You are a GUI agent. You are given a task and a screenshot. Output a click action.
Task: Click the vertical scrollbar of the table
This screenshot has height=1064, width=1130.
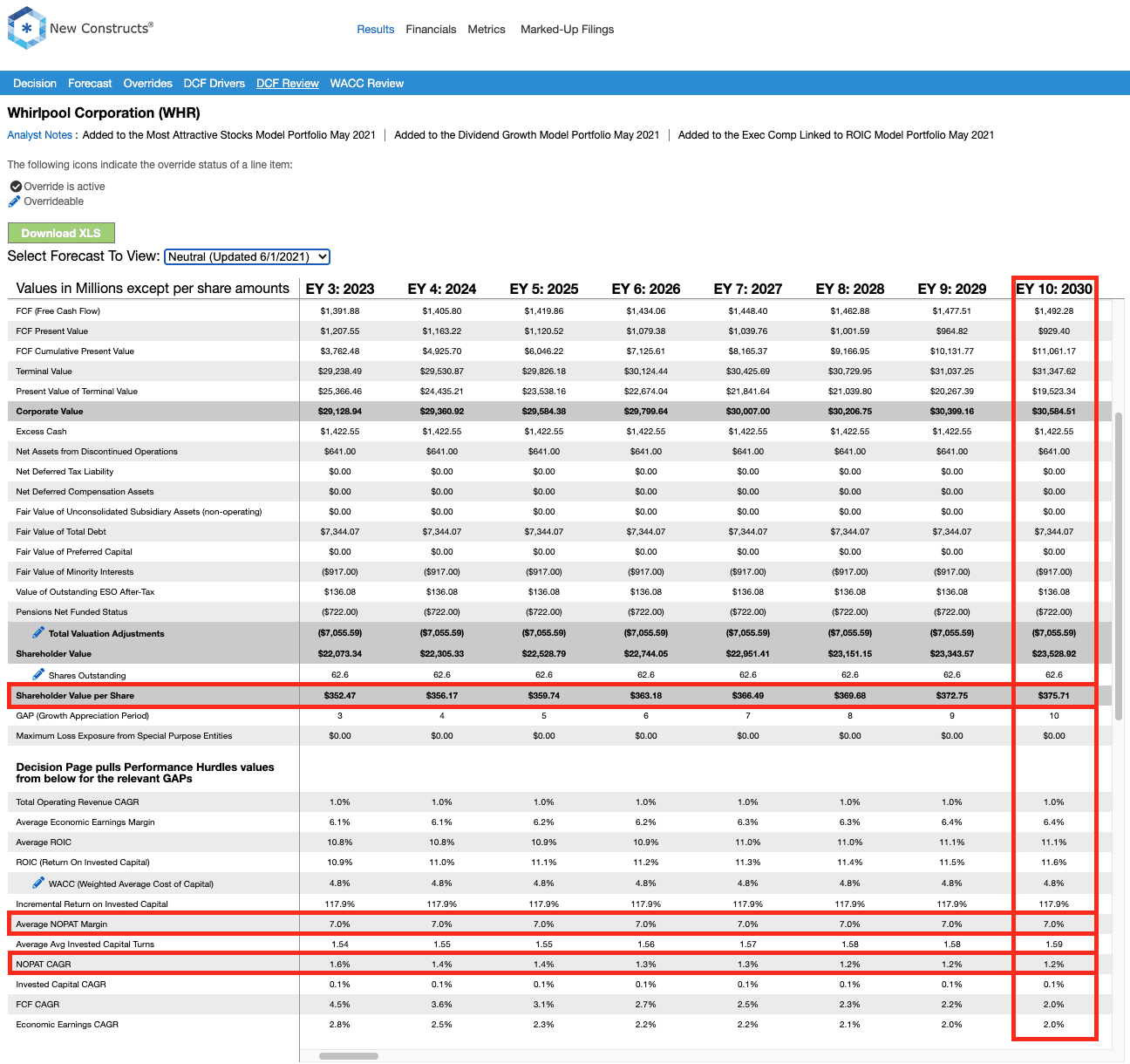(x=1119, y=567)
